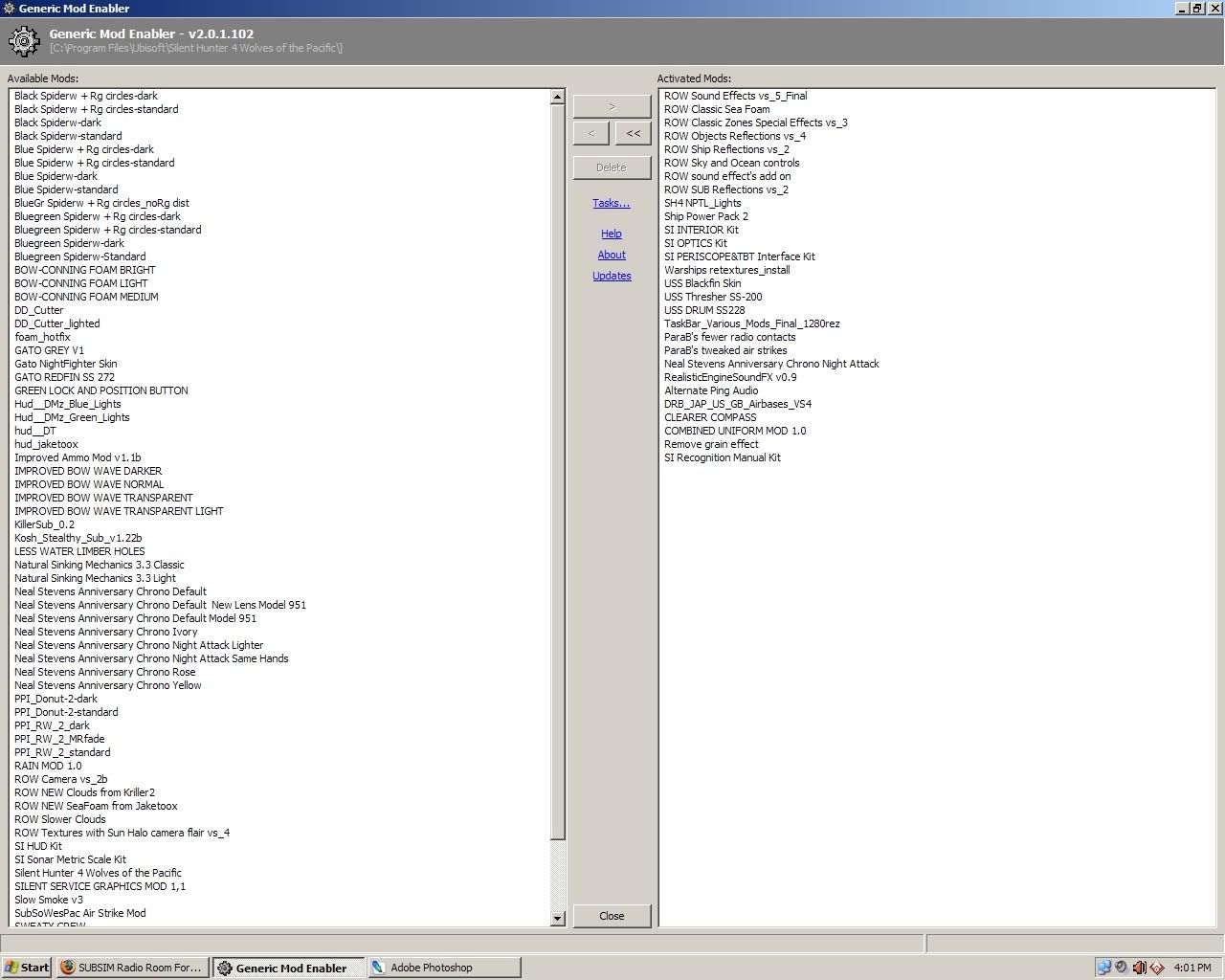This screenshot has width=1225, height=980.
Task: Click the first system tray network icon
Action: click(1104, 968)
